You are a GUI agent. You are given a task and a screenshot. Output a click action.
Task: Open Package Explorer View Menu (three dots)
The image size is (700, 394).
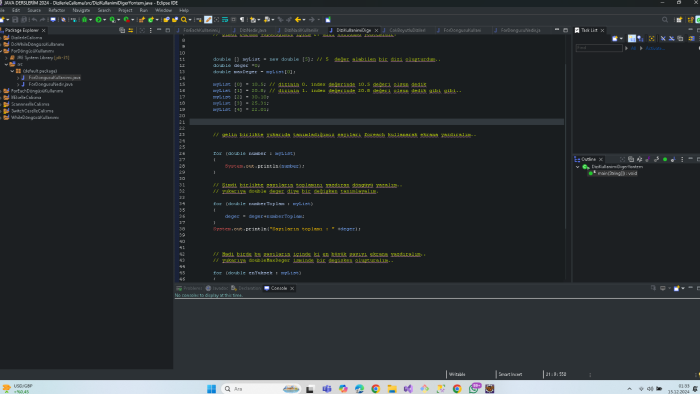point(150,30)
